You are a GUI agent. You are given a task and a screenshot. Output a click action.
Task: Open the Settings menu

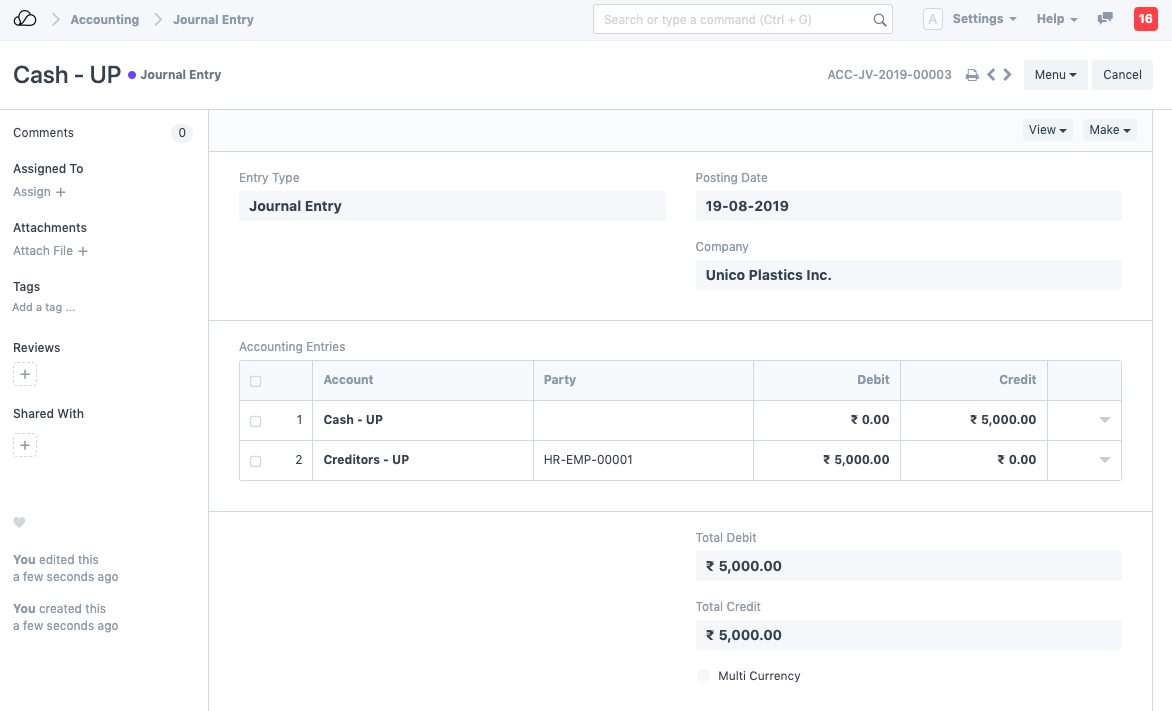click(x=984, y=19)
